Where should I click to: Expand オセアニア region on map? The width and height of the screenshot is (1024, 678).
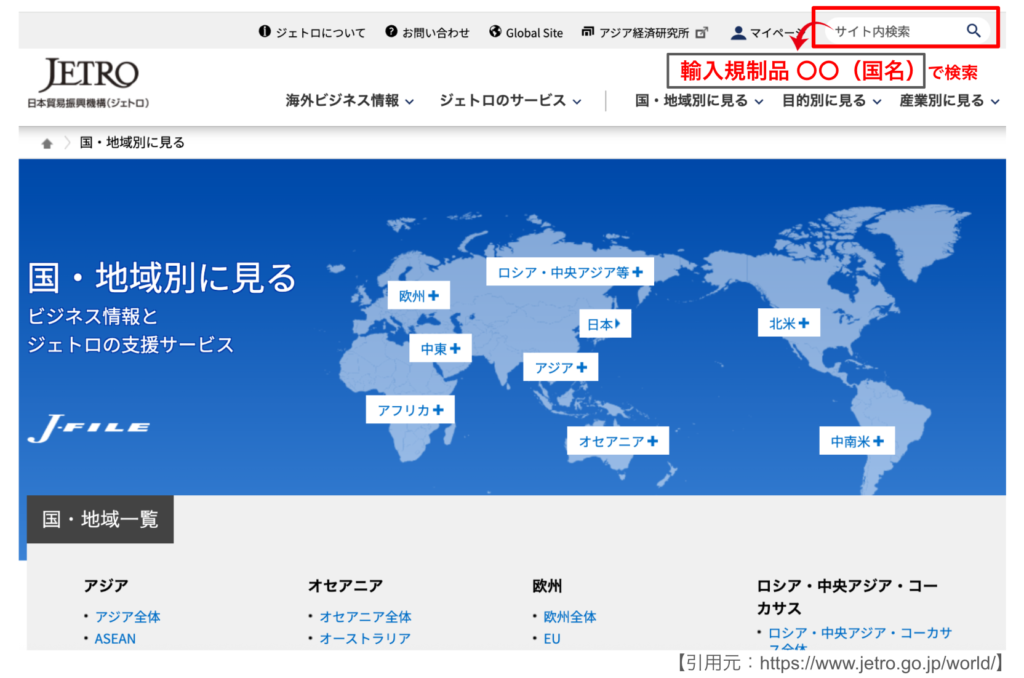618,441
